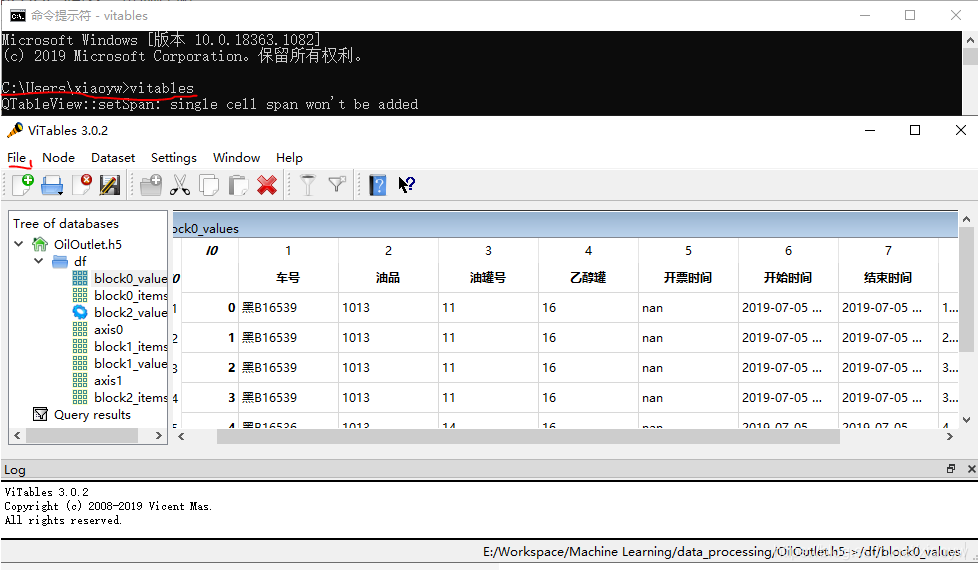Click column header 结束时间
The height and width of the screenshot is (570, 978).
pos(888,278)
